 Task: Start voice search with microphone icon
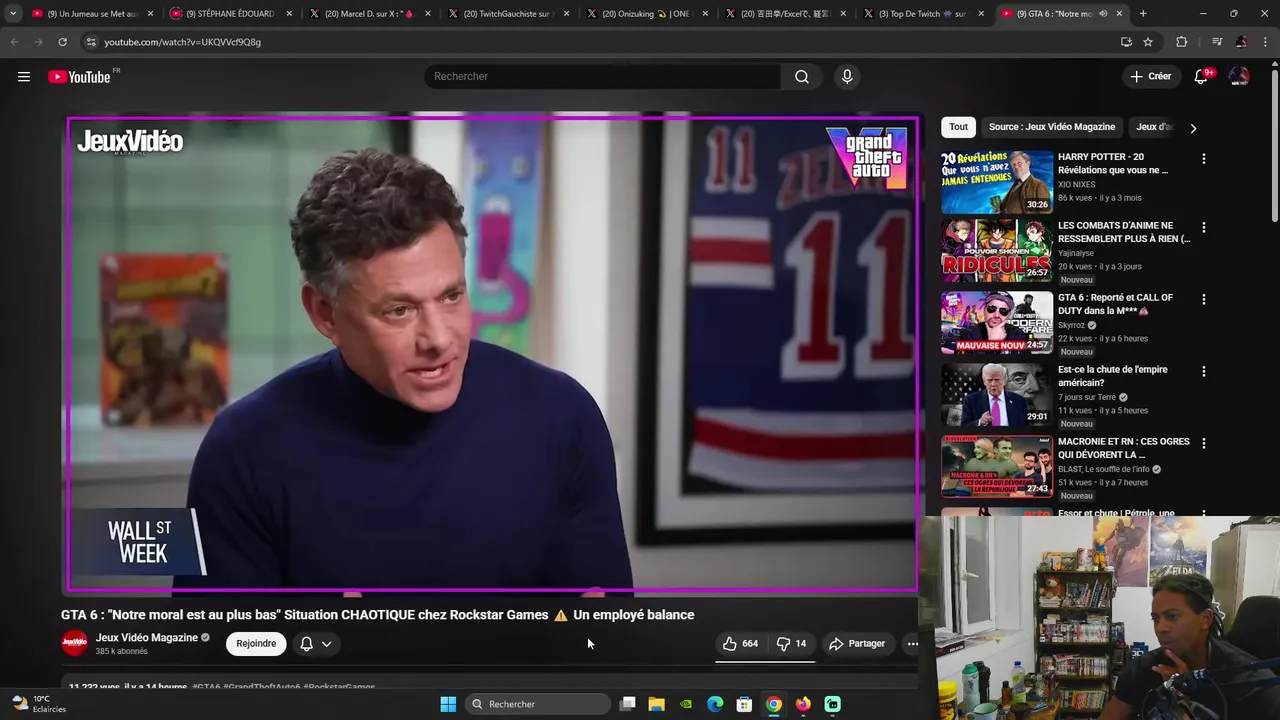tap(847, 77)
